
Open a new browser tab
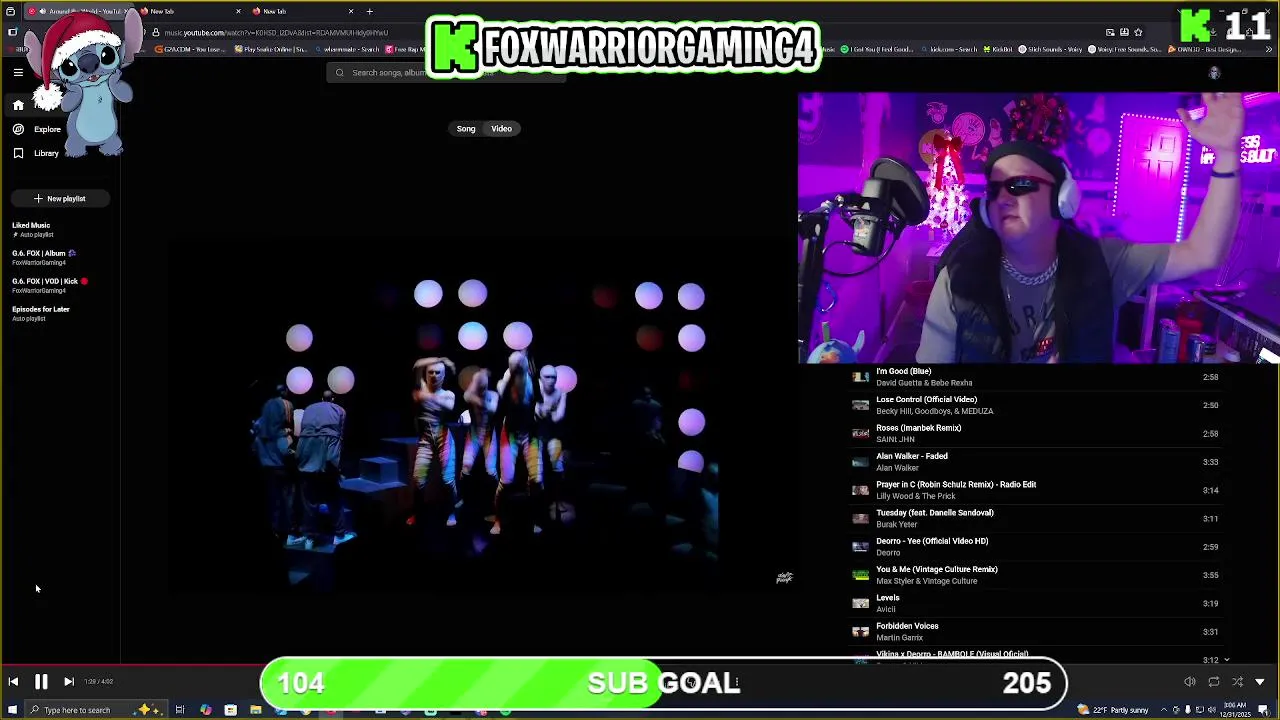369,11
